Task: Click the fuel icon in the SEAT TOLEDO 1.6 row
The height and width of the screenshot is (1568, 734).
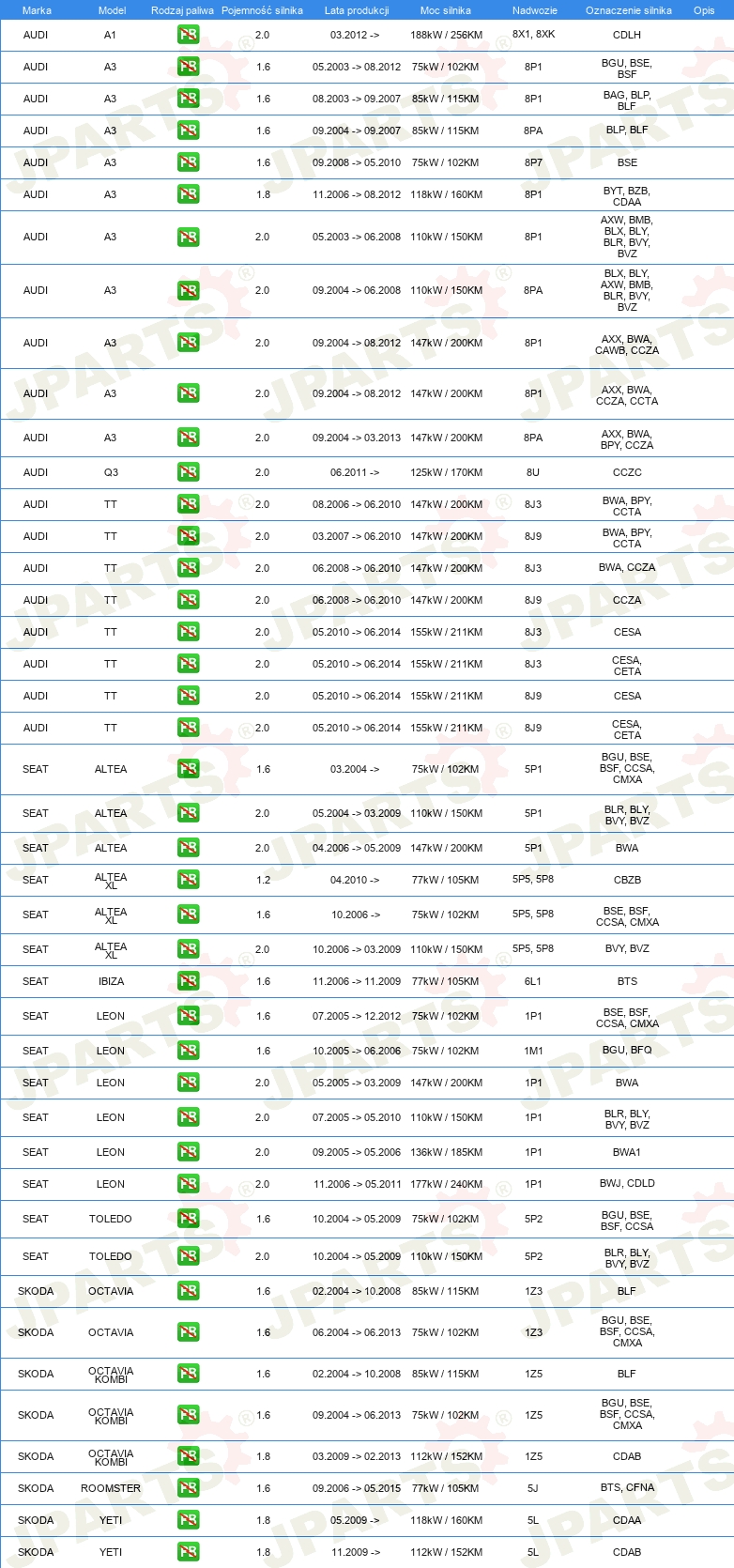Action: coord(188,1219)
